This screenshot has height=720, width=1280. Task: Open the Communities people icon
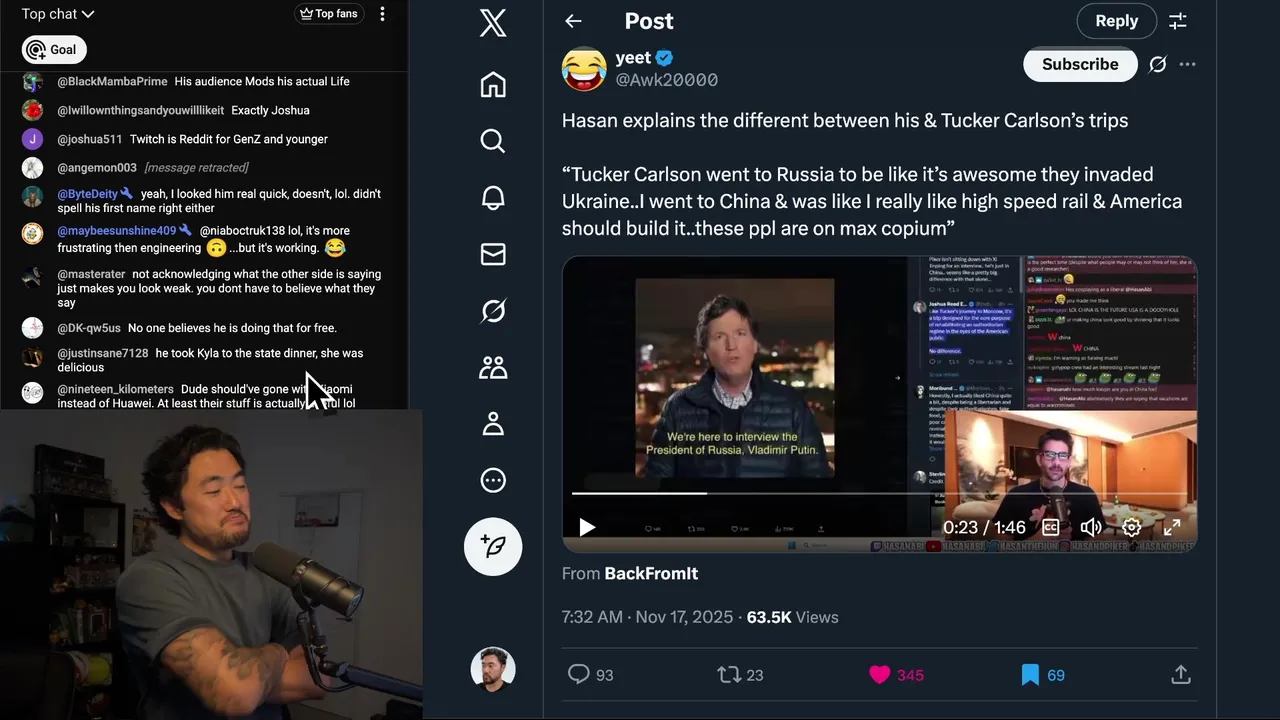click(493, 367)
